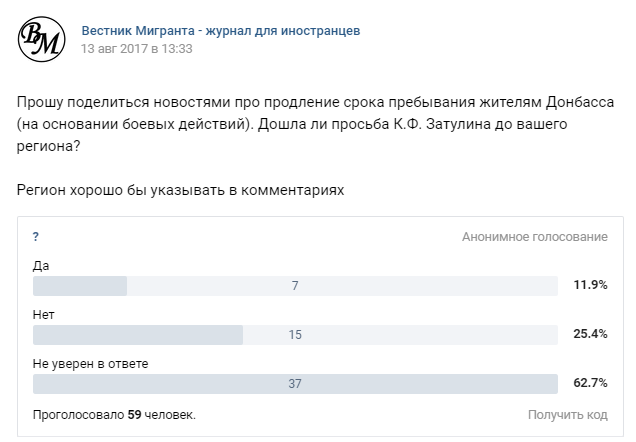Select the Нет poll option label
Viewport: 636px width, 442px height.
44,314
